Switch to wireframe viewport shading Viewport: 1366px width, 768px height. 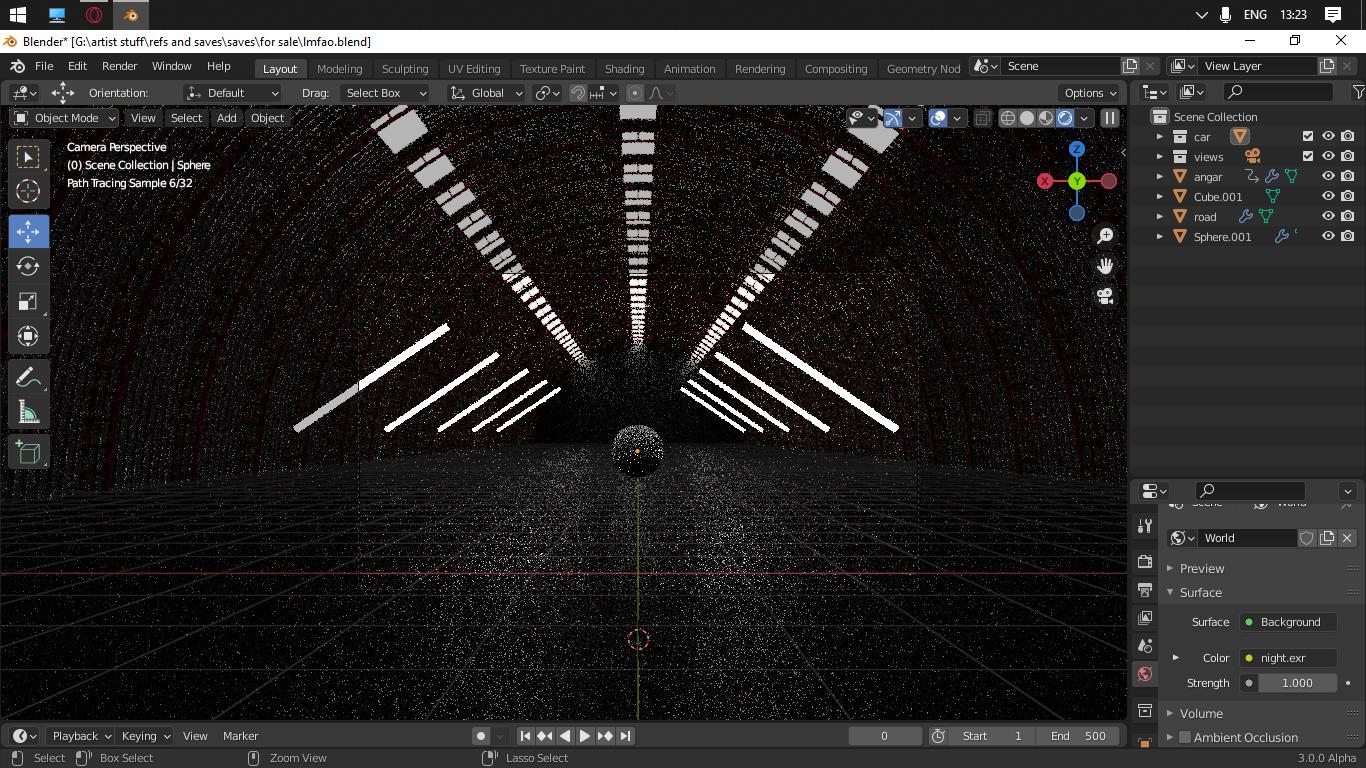[1008, 118]
